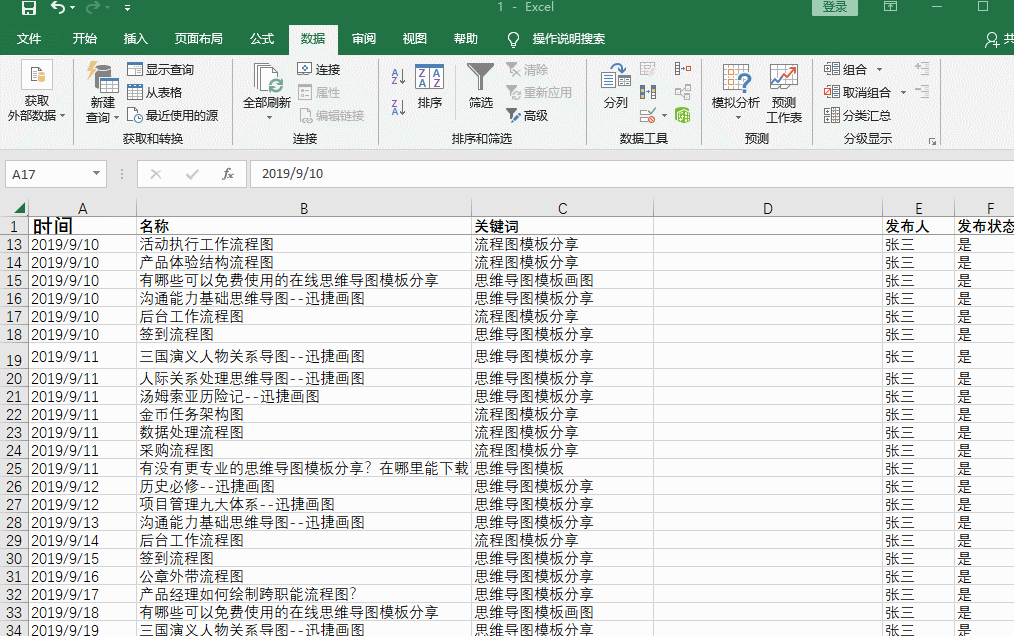Switch to the Page Layout (页面布局) tab
1014x636 pixels.
click(x=199, y=39)
